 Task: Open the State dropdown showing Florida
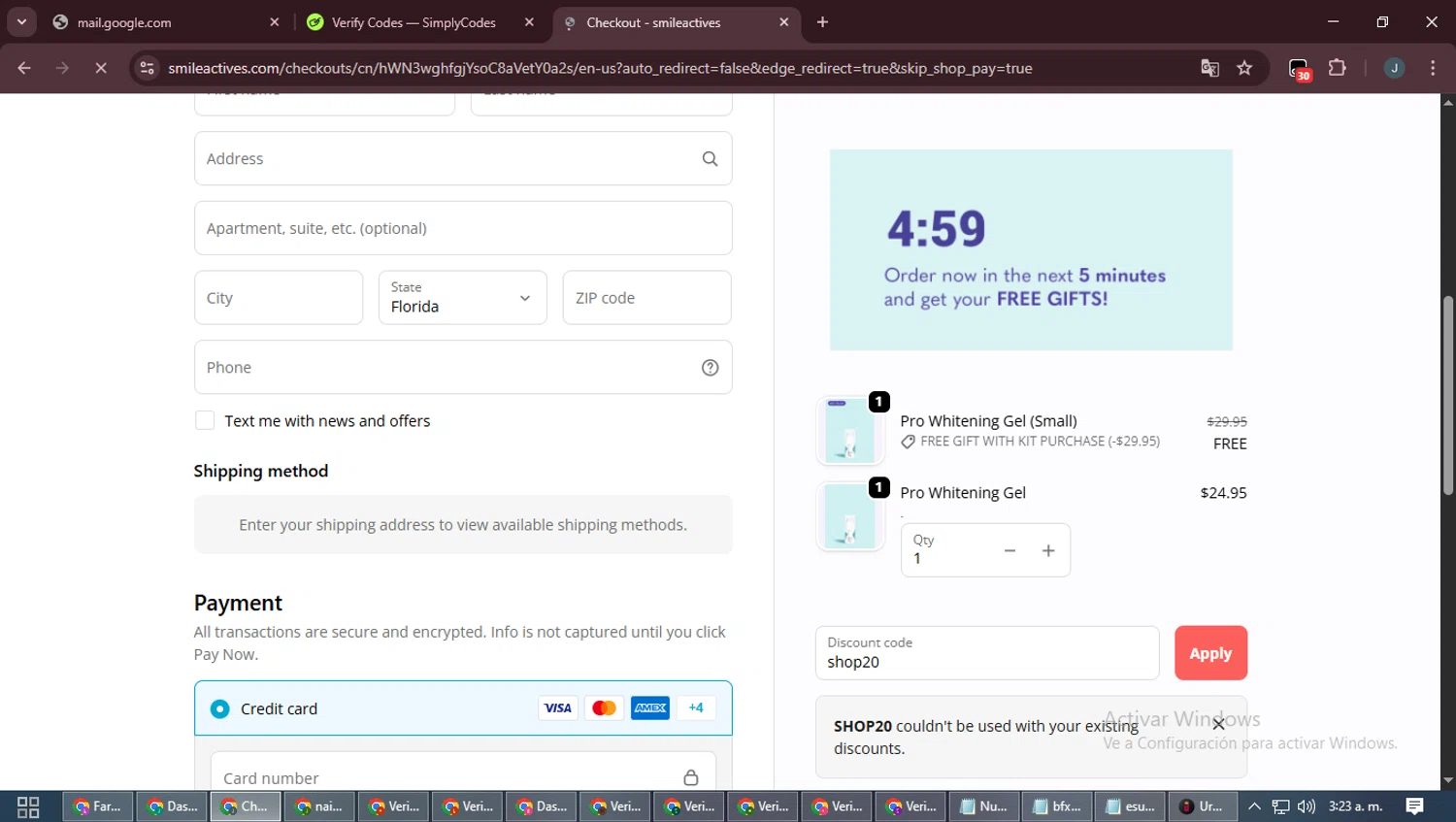click(x=463, y=298)
